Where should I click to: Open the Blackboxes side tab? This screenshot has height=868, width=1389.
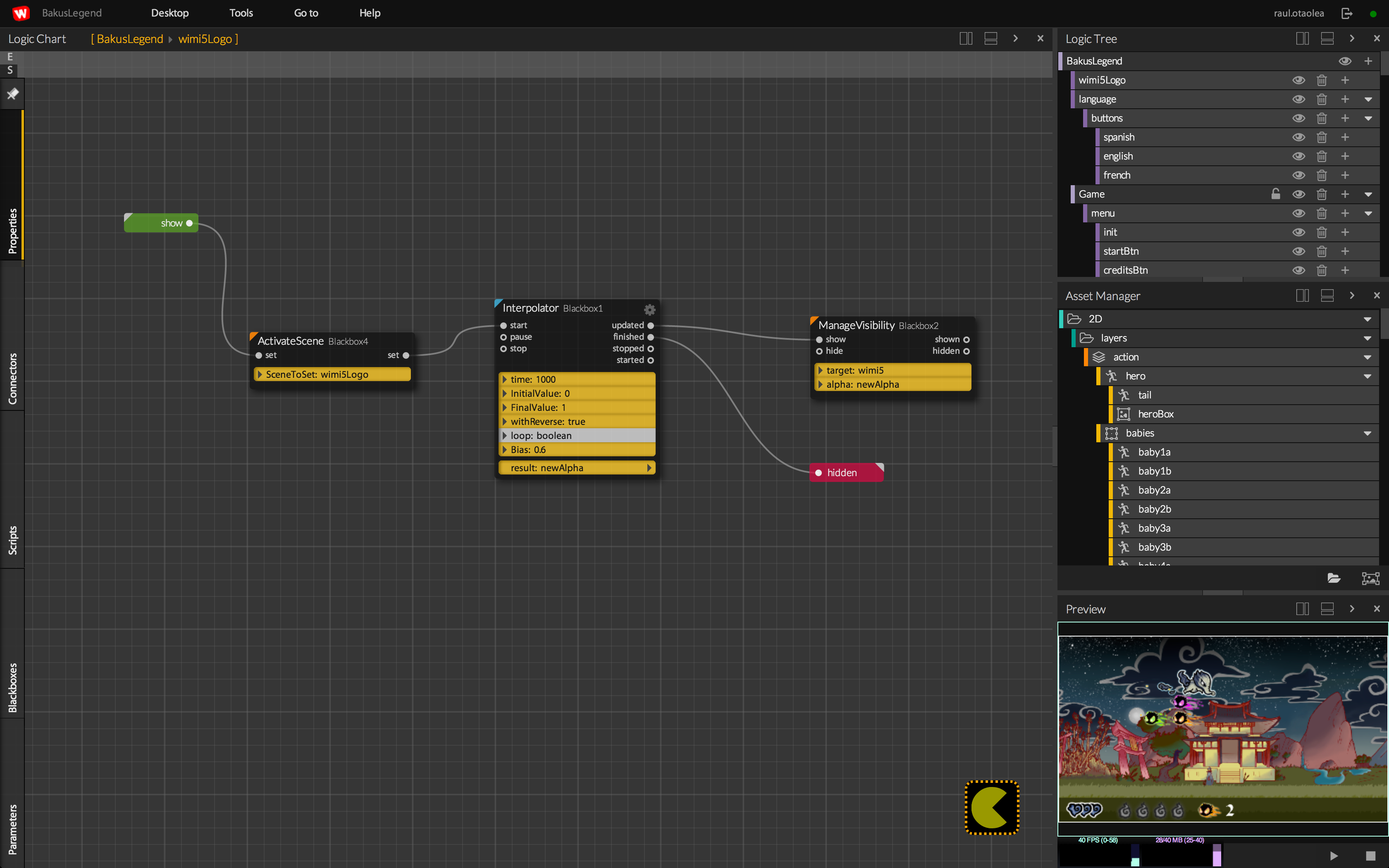click(x=13, y=687)
